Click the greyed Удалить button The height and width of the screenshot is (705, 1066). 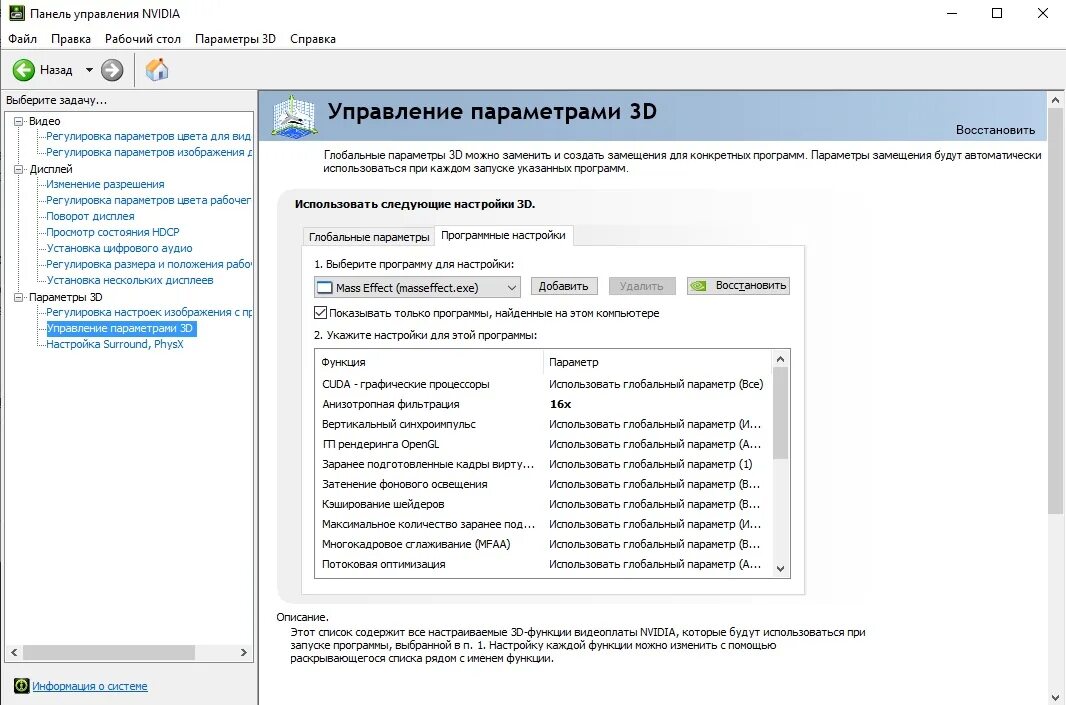pyautogui.click(x=642, y=286)
